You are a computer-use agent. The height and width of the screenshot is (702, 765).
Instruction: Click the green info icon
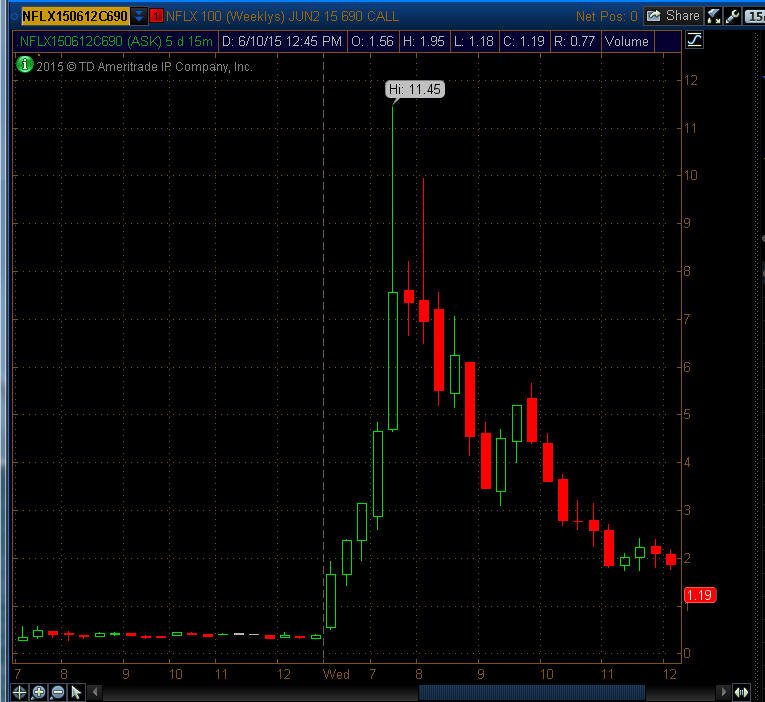pos(24,64)
